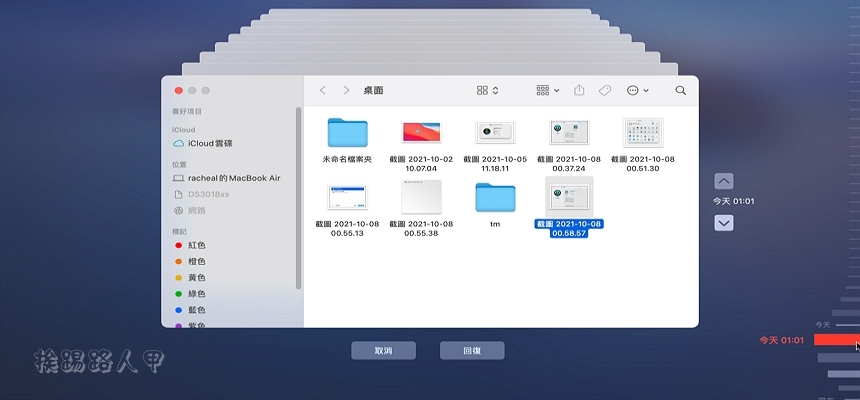Jump to previous backup with up arrow
The width and height of the screenshot is (860, 400).
(724, 181)
